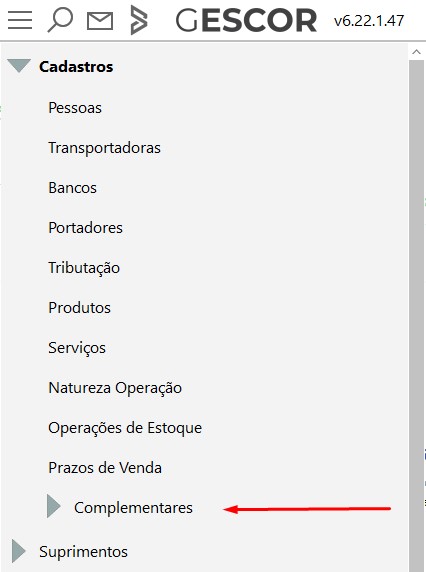Go to the Tributação entry

(84, 268)
